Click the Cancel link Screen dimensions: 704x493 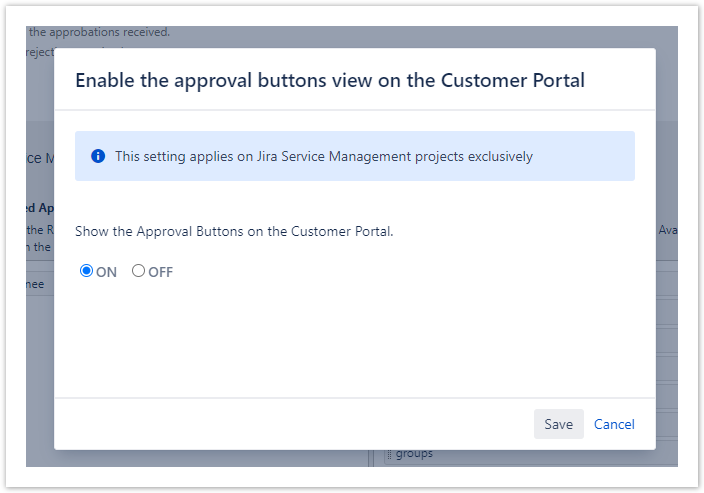pyautogui.click(x=614, y=424)
